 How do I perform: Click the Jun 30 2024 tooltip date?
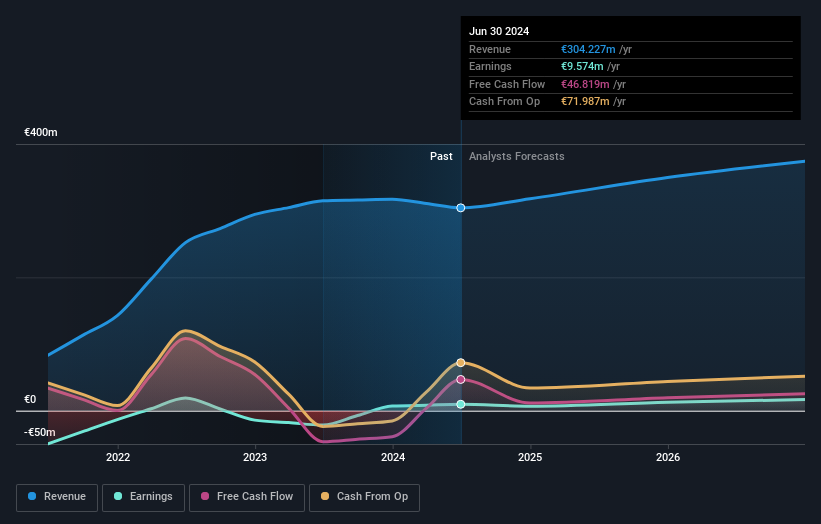coord(499,31)
